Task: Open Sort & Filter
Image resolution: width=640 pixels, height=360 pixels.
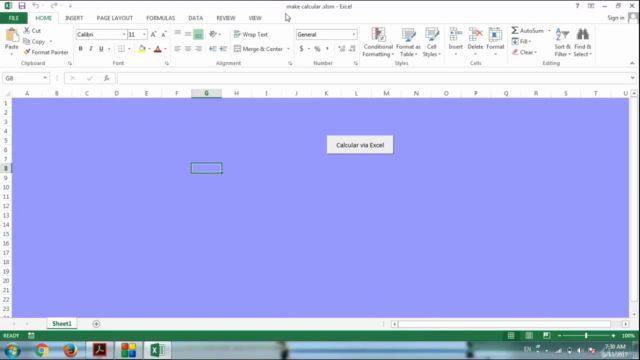Action: pos(562,42)
